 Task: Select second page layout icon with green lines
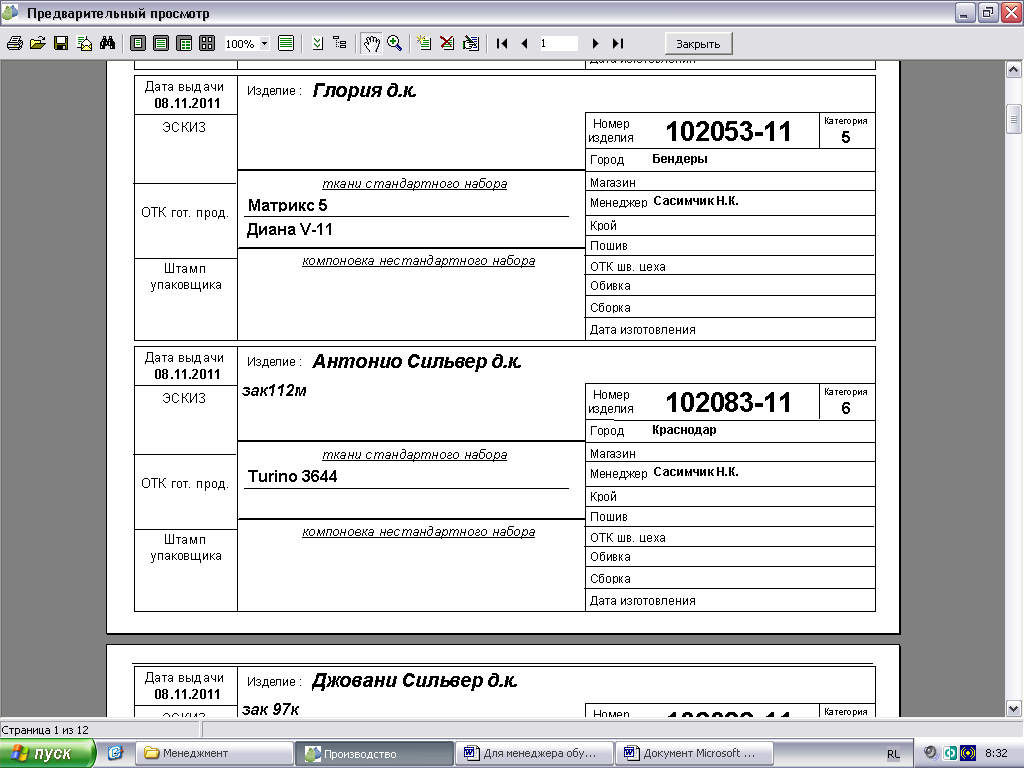pyautogui.click(x=161, y=43)
